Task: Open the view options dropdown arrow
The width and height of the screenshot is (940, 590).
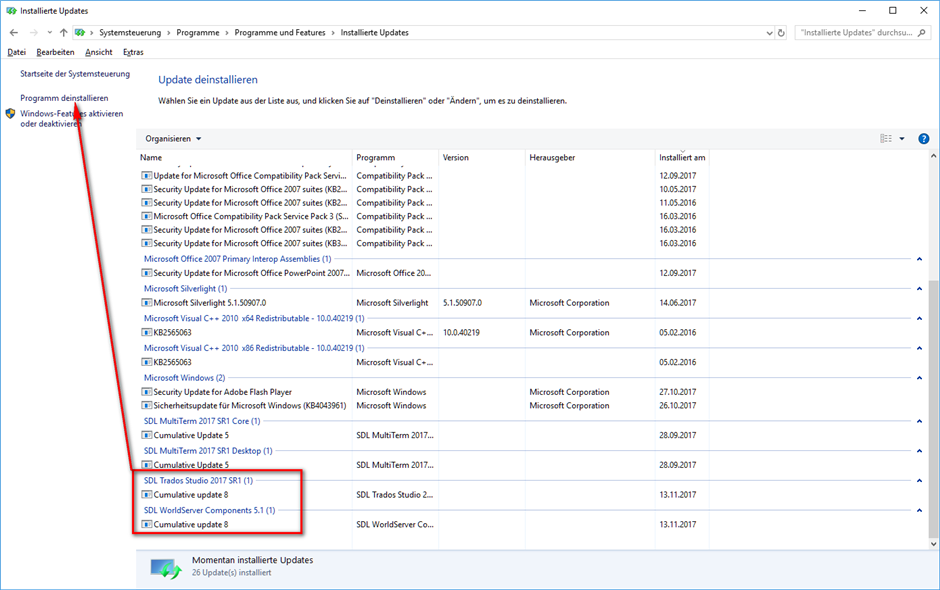Action: (x=902, y=139)
